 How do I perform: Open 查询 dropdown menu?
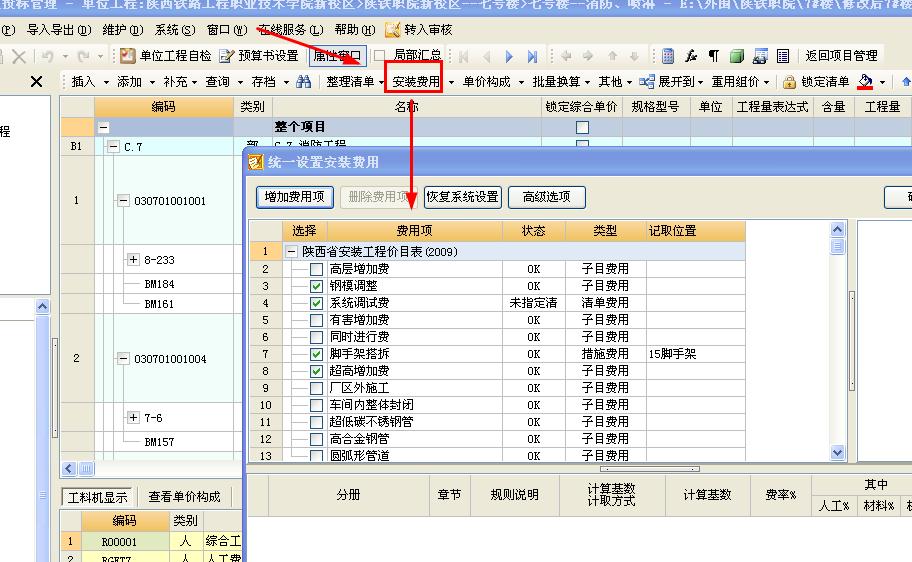click(x=223, y=81)
